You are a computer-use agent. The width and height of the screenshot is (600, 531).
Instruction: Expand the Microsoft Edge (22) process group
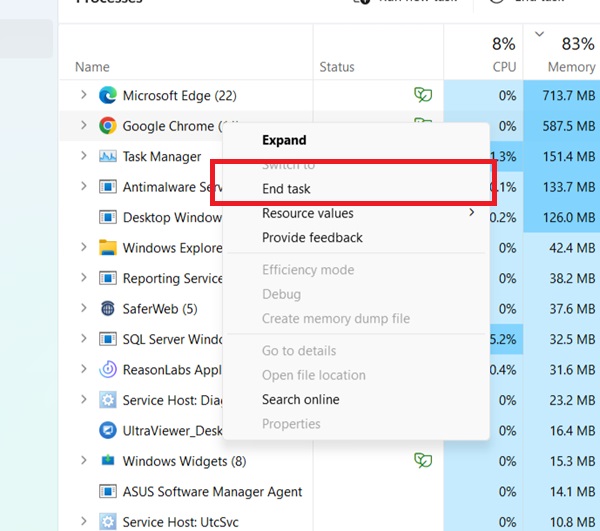pyautogui.click(x=84, y=94)
